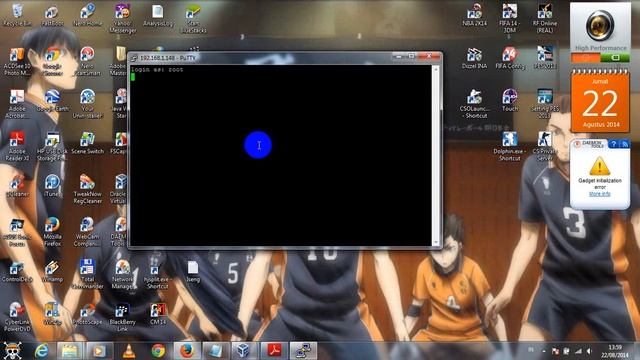Select the TweakNow RegCleaner desktop shortcut
The height and width of the screenshot is (360, 640).
(x=87, y=189)
